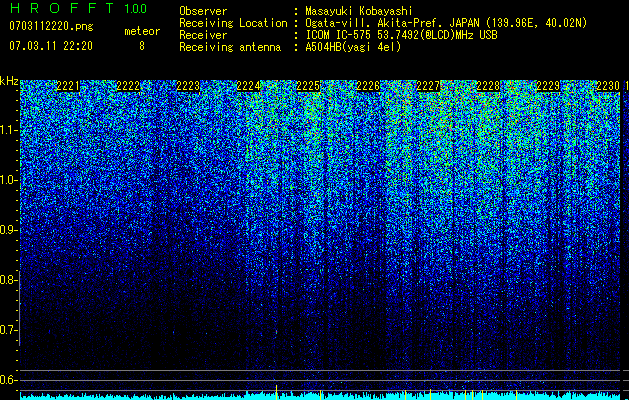
Task: Select the meteor count value 8
Action: click(142, 46)
